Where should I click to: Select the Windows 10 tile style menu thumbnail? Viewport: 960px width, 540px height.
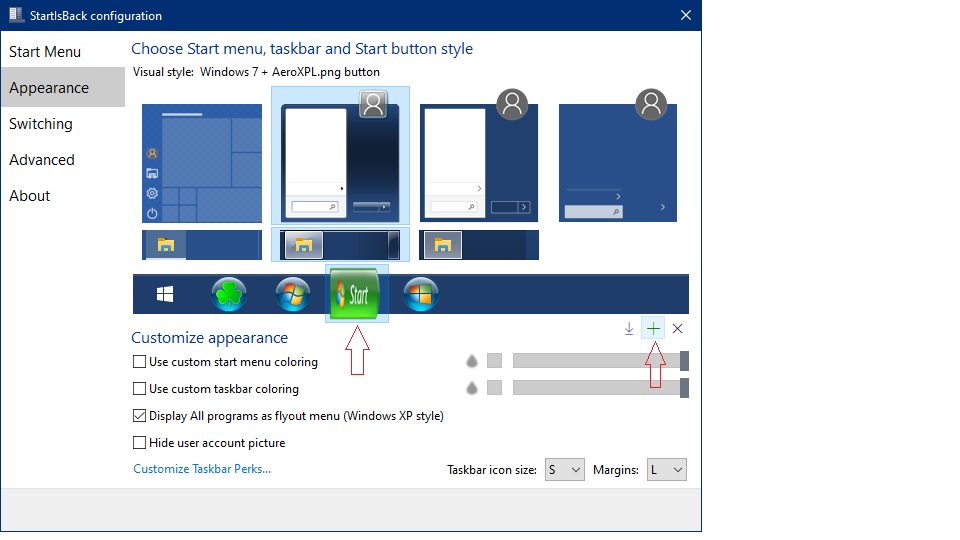pyautogui.click(x=202, y=163)
